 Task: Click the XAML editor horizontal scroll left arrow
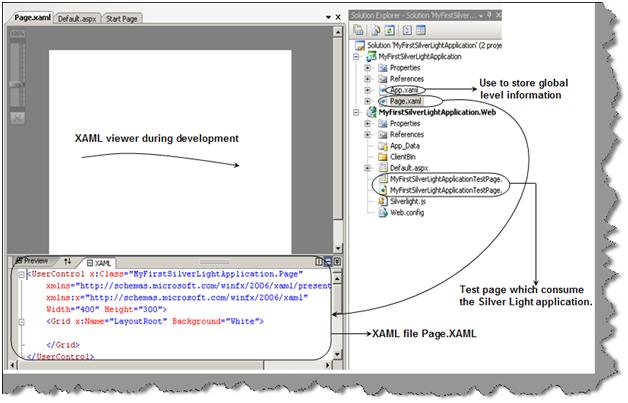click(x=12, y=365)
